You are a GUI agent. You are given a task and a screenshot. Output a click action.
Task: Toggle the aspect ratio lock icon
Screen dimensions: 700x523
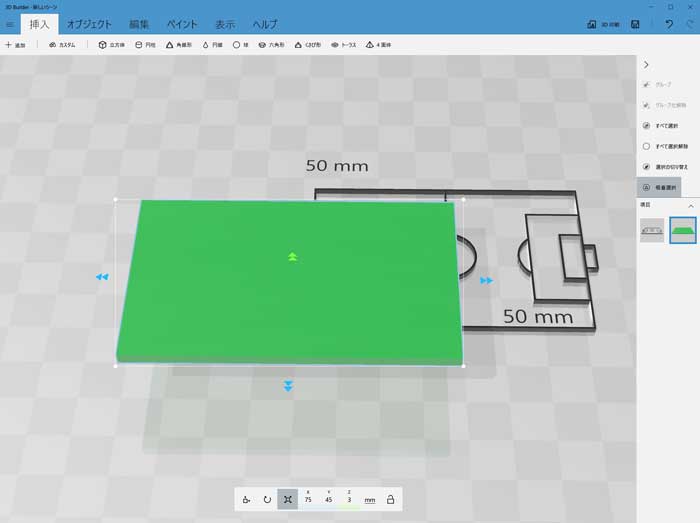(390, 499)
